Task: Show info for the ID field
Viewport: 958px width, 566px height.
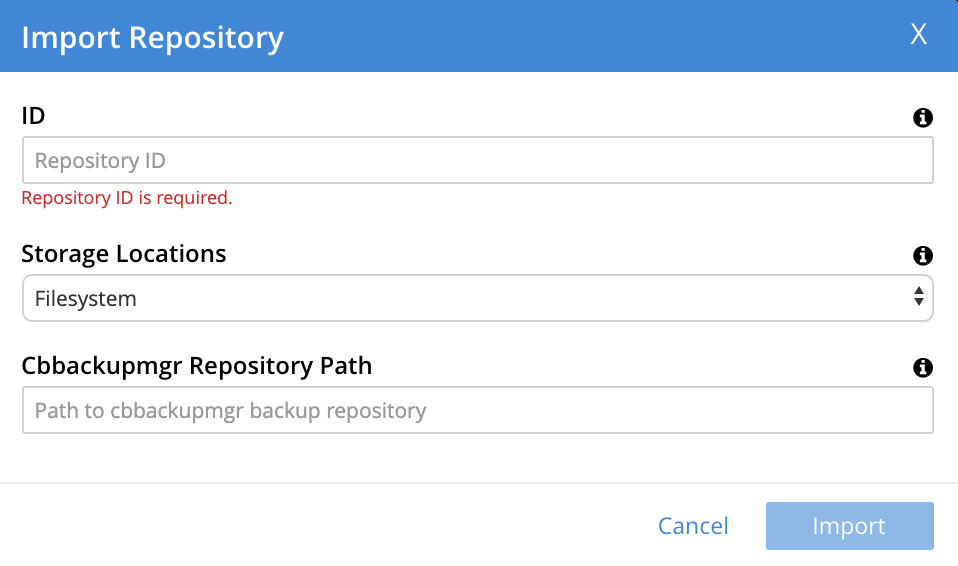Action: pyautogui.click(x=923, y=118)
